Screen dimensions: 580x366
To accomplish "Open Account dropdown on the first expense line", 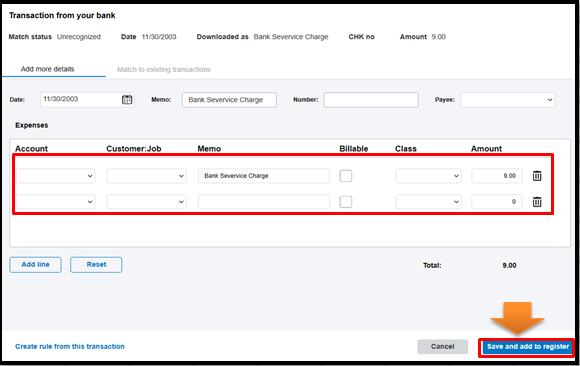I will tap(55, 176).
